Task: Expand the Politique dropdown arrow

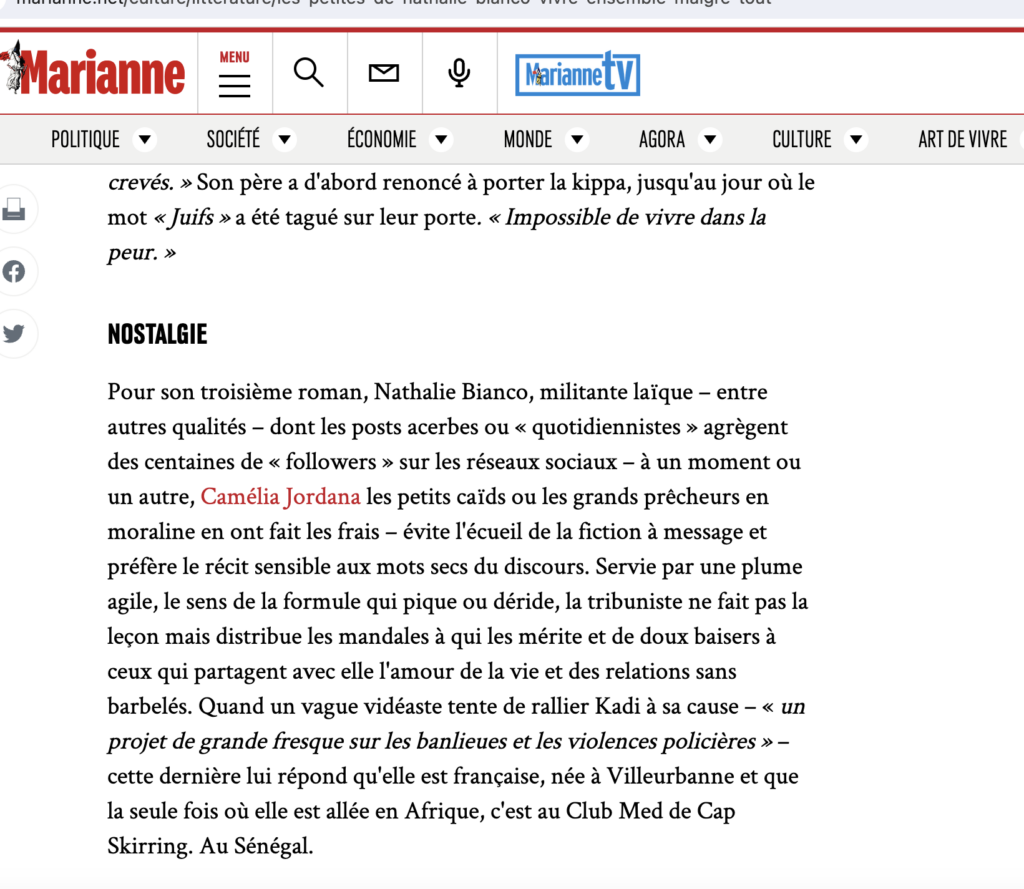Action: coord(145,140)
